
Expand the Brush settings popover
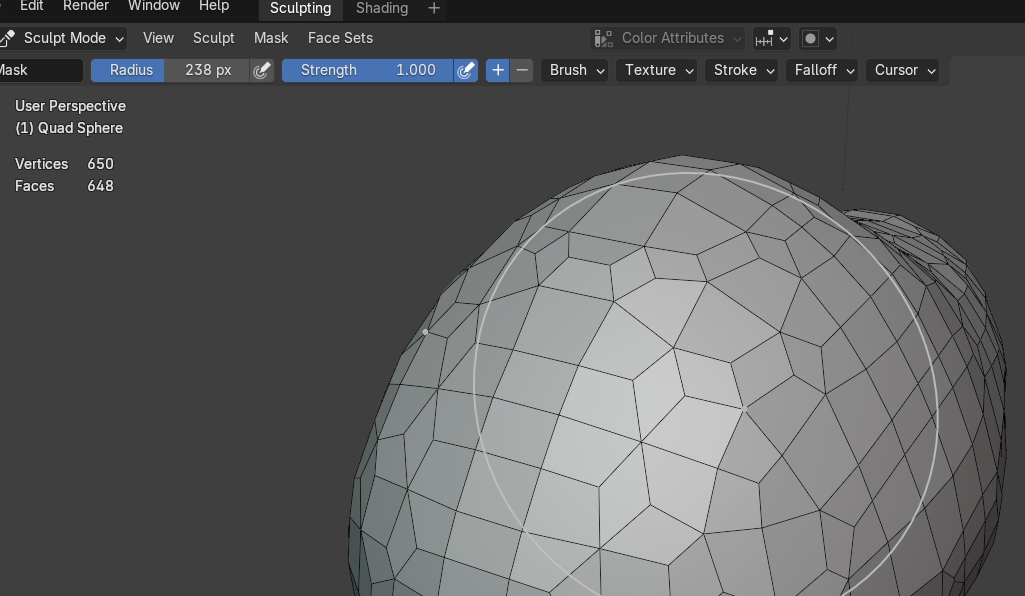click(575, 71)
